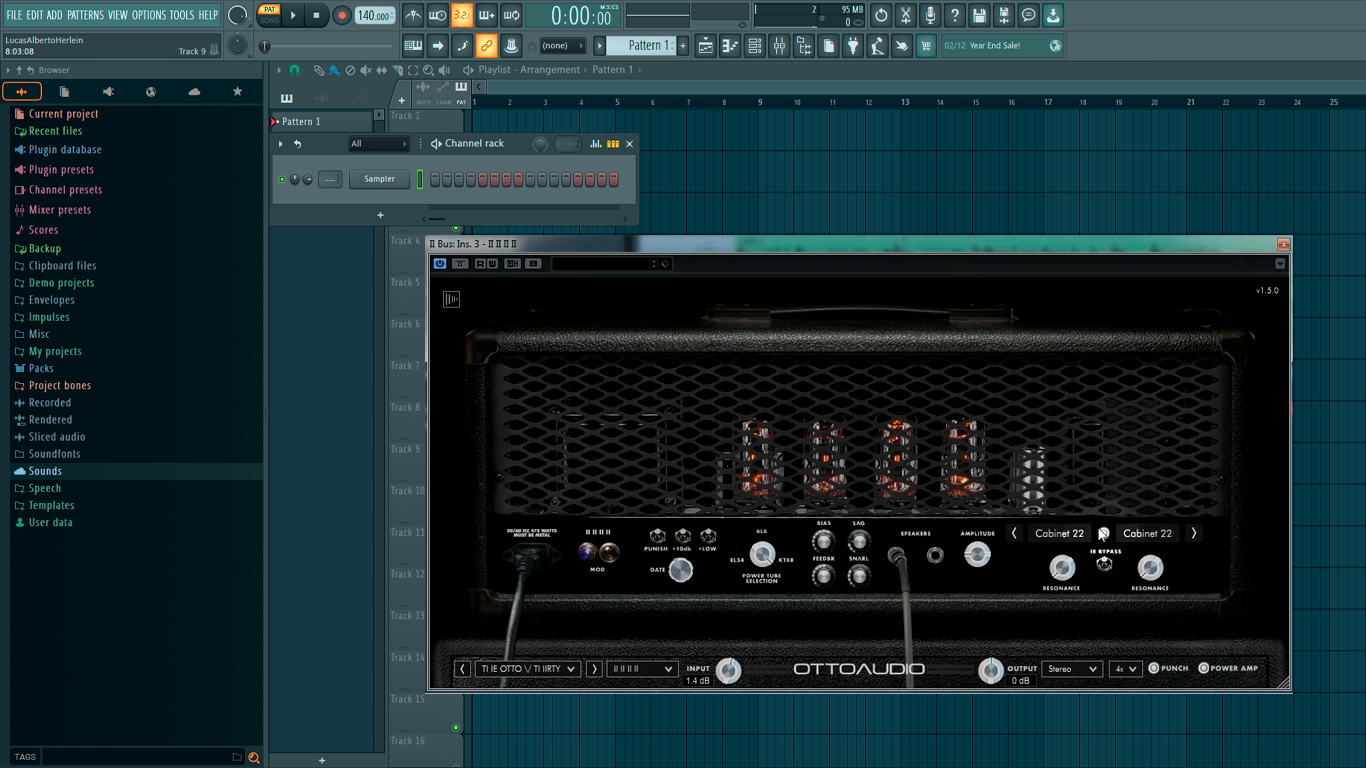Open the Piano roll view icon

pos(730,45)
